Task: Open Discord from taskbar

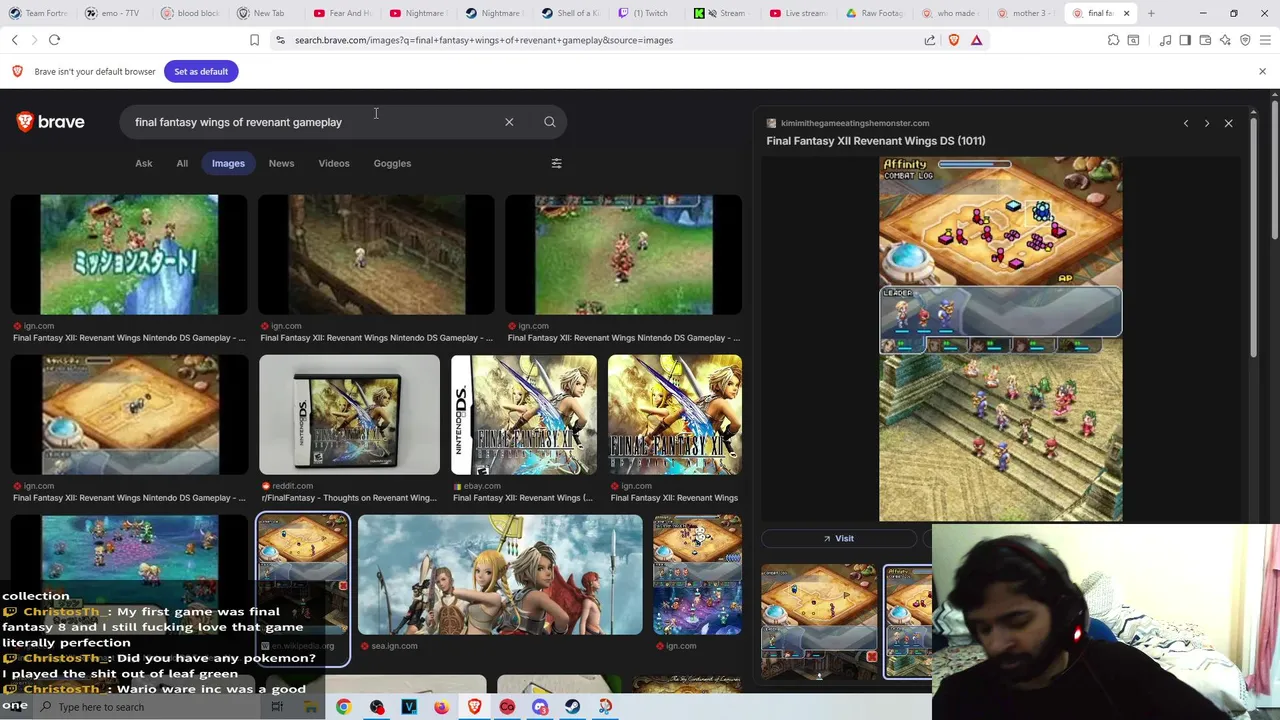Action: tap(540, 707)
